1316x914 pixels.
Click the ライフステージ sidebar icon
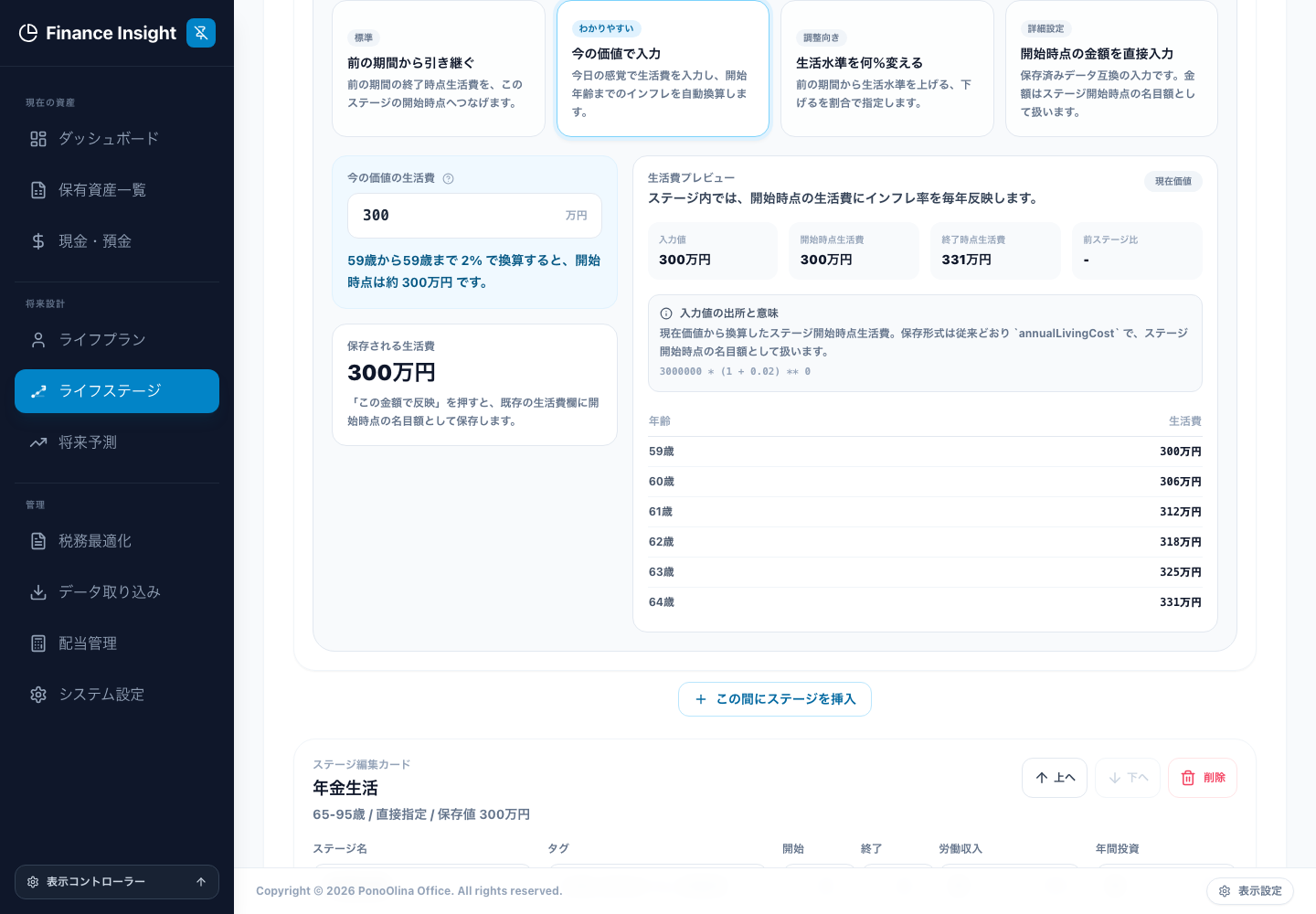point(38,391)
